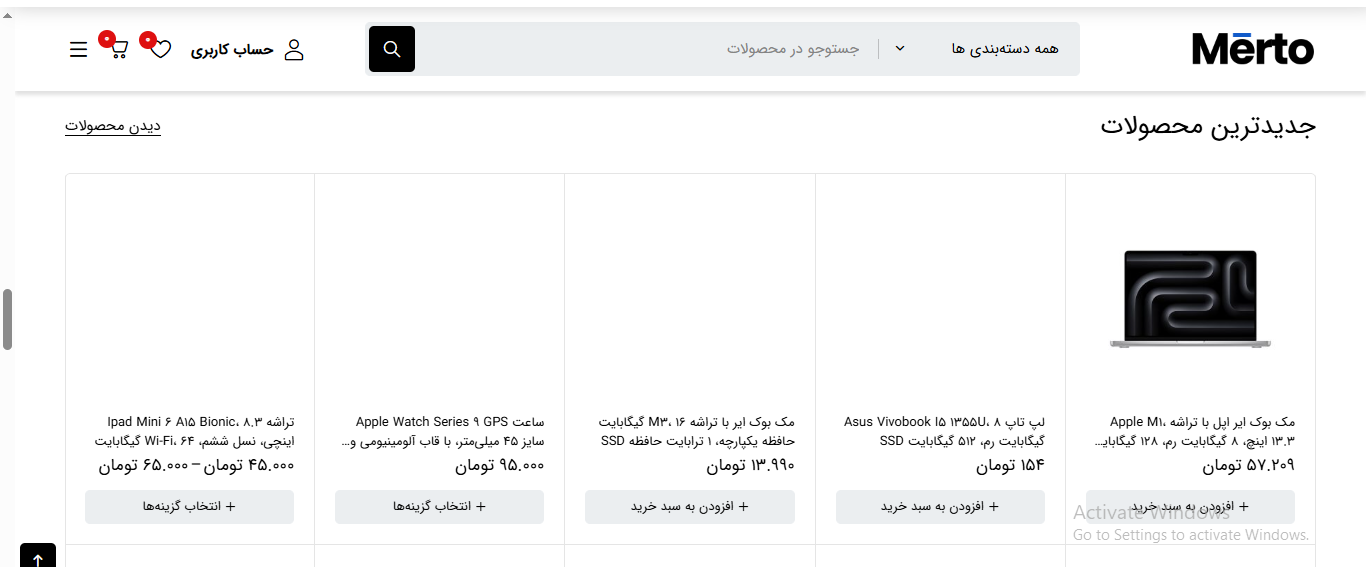Click the جدیدترین محصولات heading

(x=1208, y=126)
